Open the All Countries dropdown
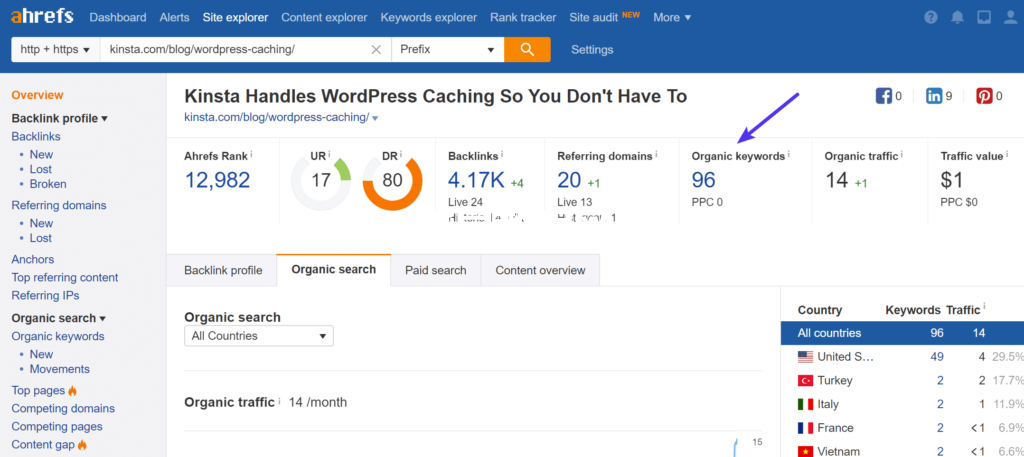 click(x=259, y=336)
